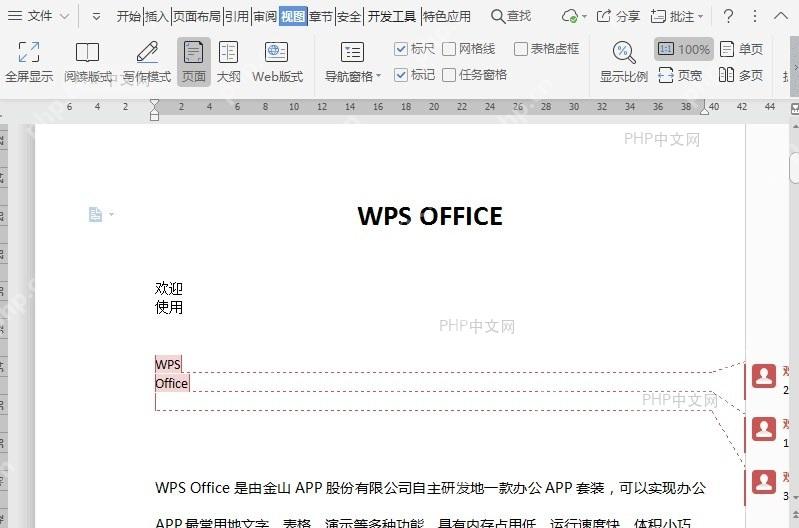The image size is (799, 528).
Task: Click the first line indent marker on ruler
Action: point(154,103)
